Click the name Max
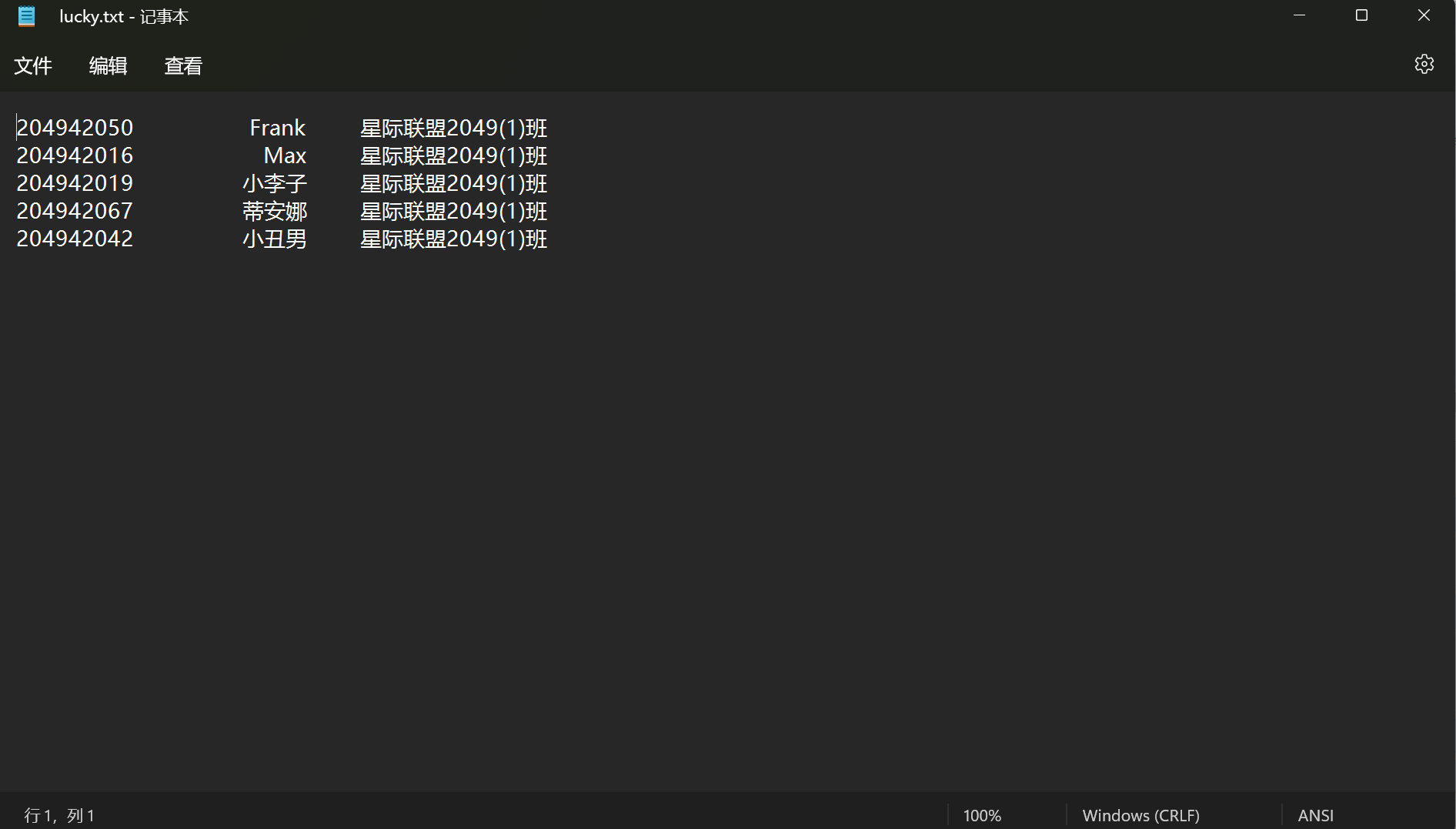The width and height of the screenshot is (1456, 829). click(x=285, y=155)
